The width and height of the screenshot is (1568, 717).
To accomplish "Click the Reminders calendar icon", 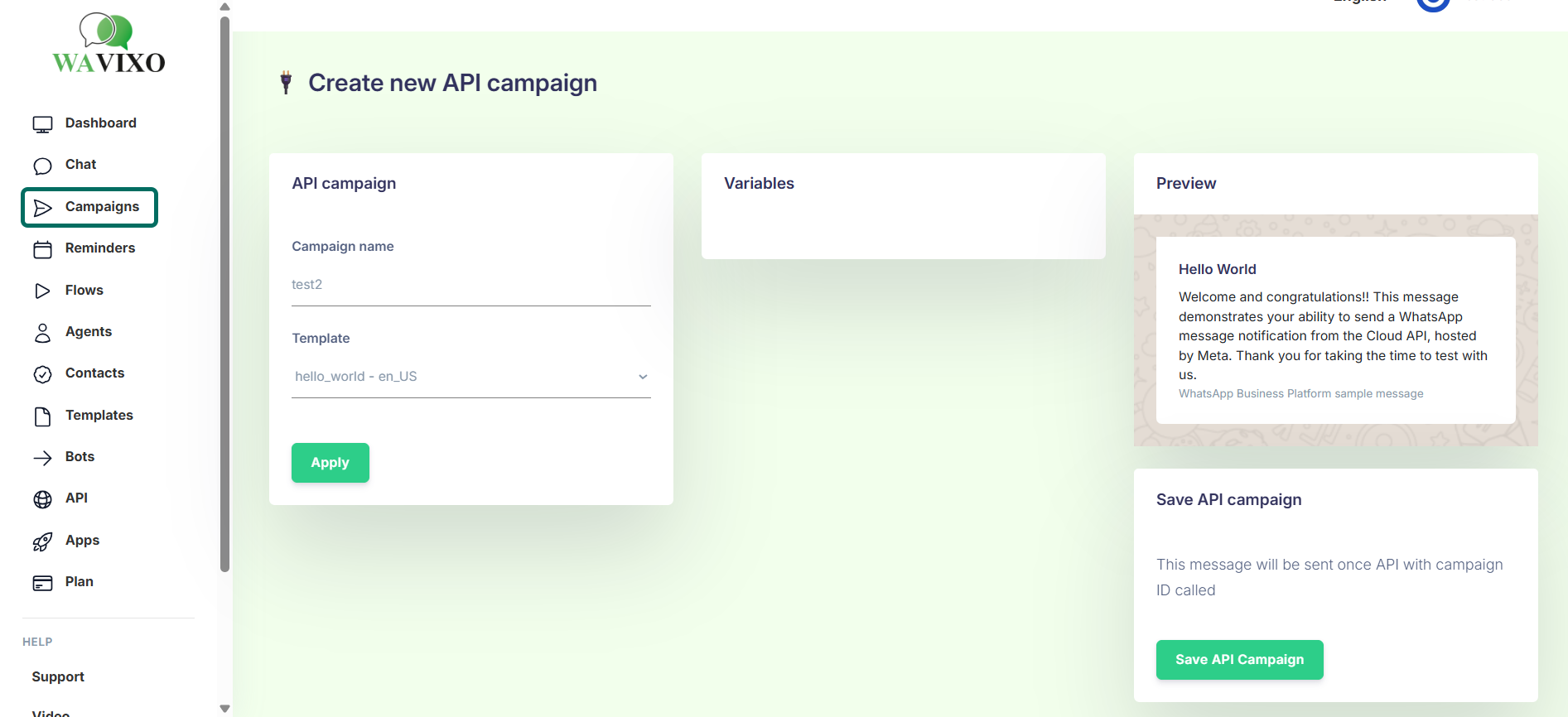I will tap(42, 249).
